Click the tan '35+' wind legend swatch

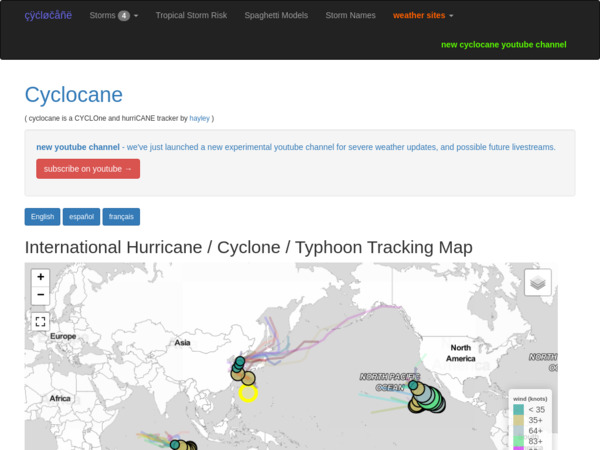(x=518, y=420)
